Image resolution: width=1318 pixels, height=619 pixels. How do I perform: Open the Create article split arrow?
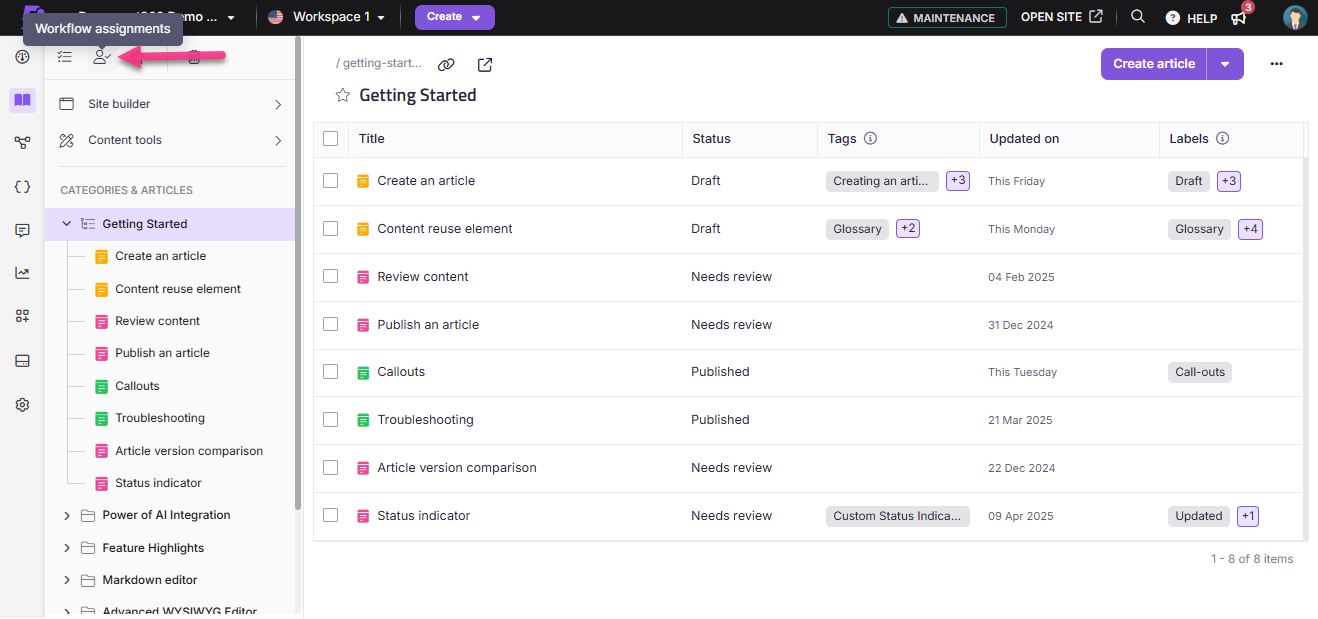1225,64
